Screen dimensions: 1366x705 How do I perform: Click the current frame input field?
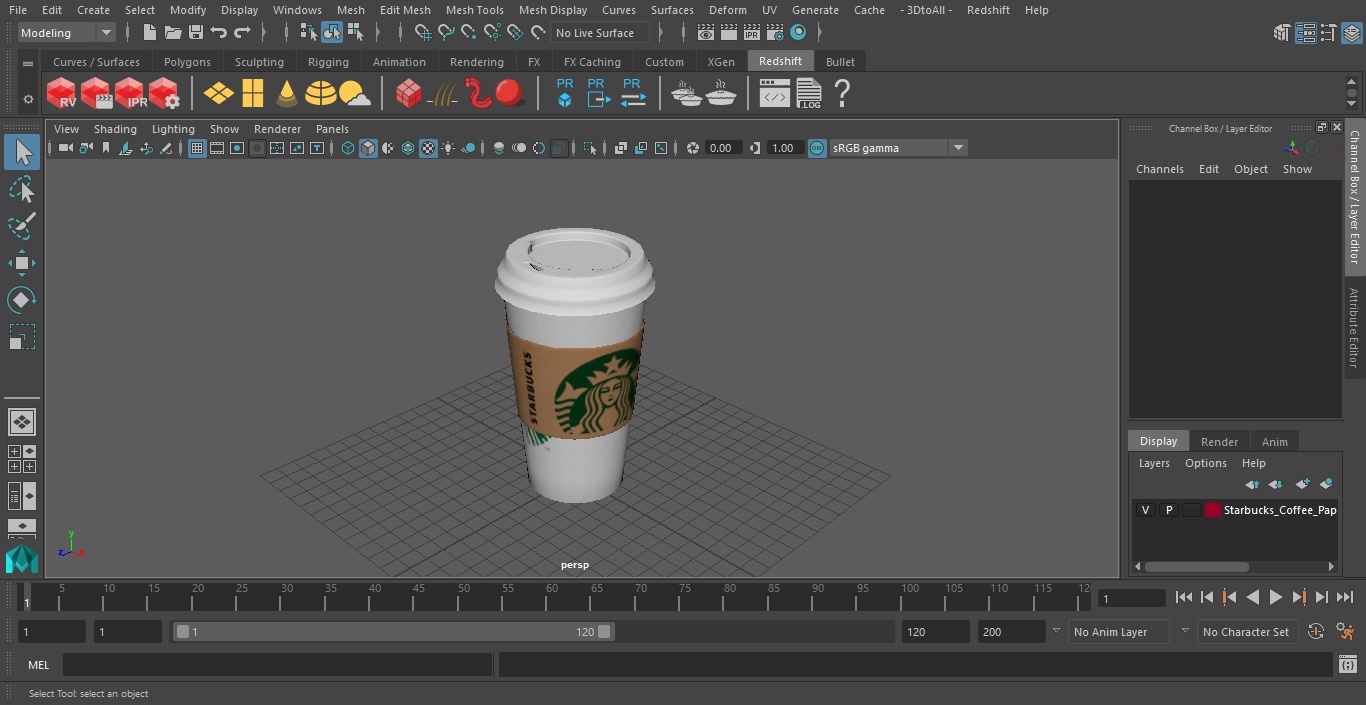click(1131, 598)
